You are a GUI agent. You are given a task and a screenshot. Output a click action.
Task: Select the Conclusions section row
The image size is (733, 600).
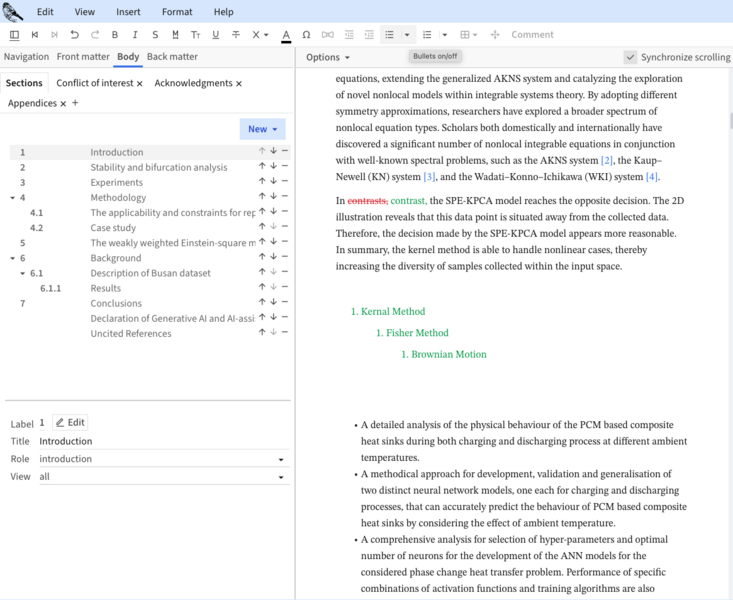pos(150,303)
